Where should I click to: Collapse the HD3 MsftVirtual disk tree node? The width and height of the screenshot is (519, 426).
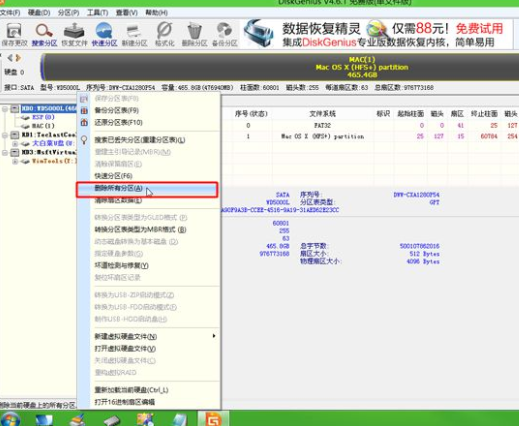pos(5,153)
